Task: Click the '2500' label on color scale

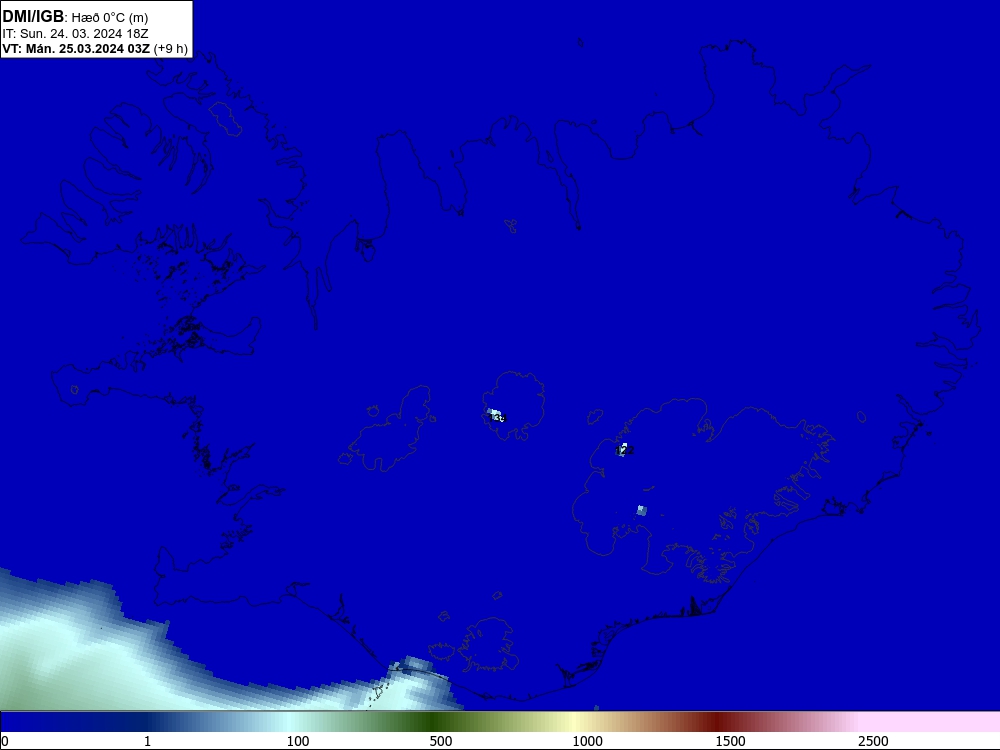Action: (873, 741)
